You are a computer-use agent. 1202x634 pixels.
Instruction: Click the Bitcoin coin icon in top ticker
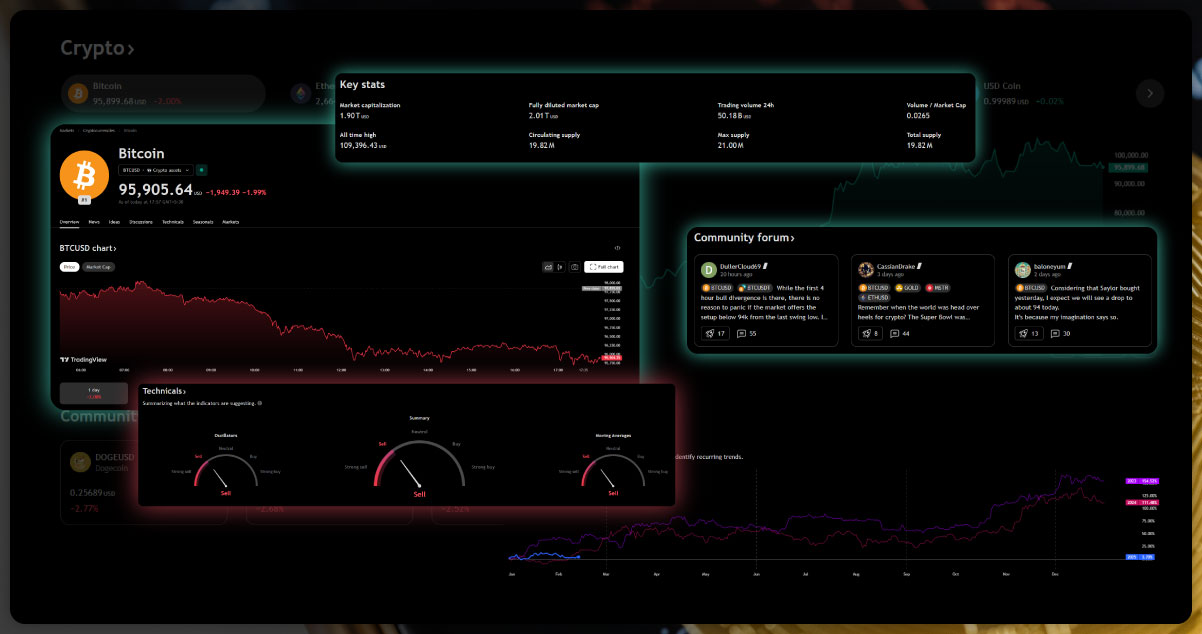[x=77, y=94]
